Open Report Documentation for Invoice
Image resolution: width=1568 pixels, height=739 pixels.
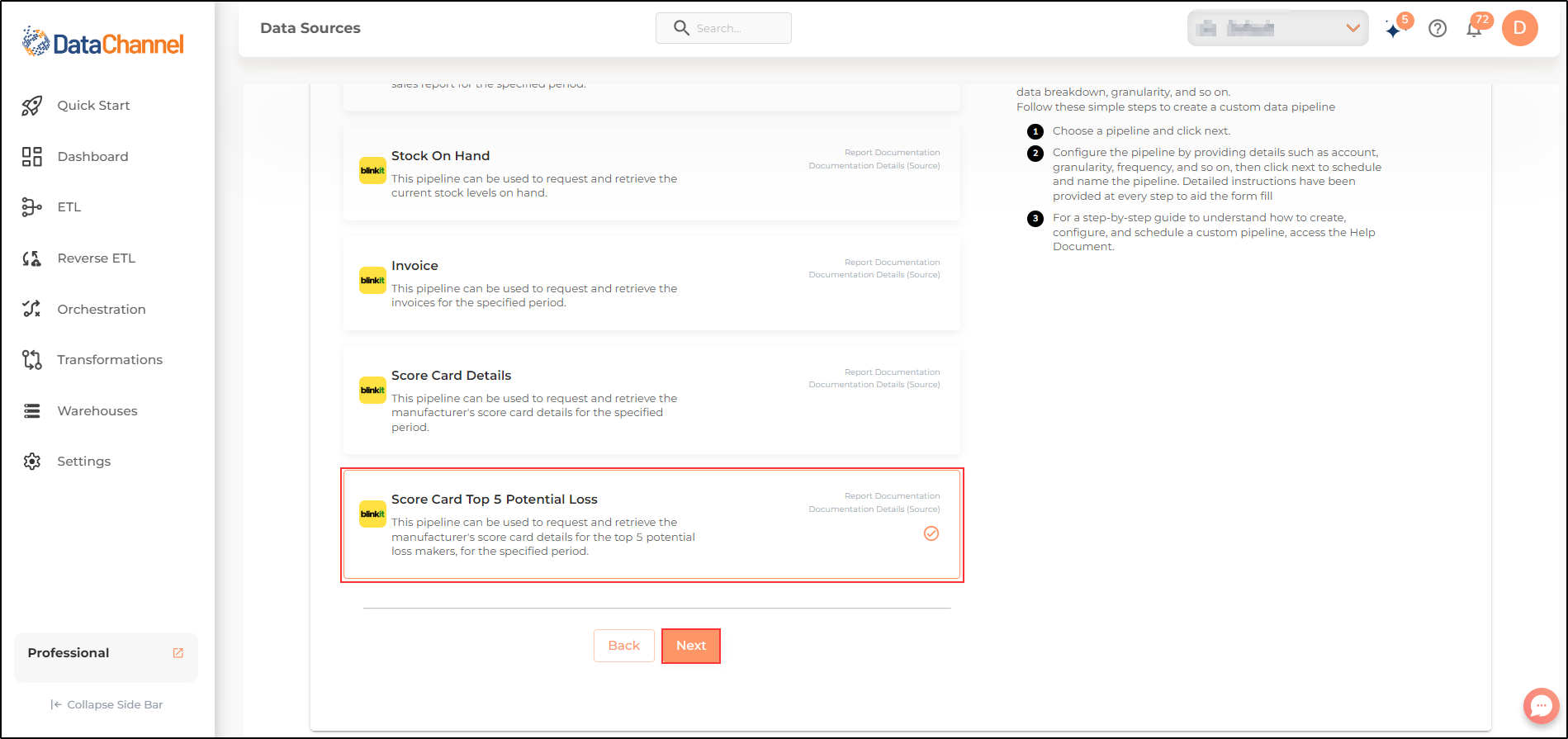pyautogui.click(x=892, y=263)
